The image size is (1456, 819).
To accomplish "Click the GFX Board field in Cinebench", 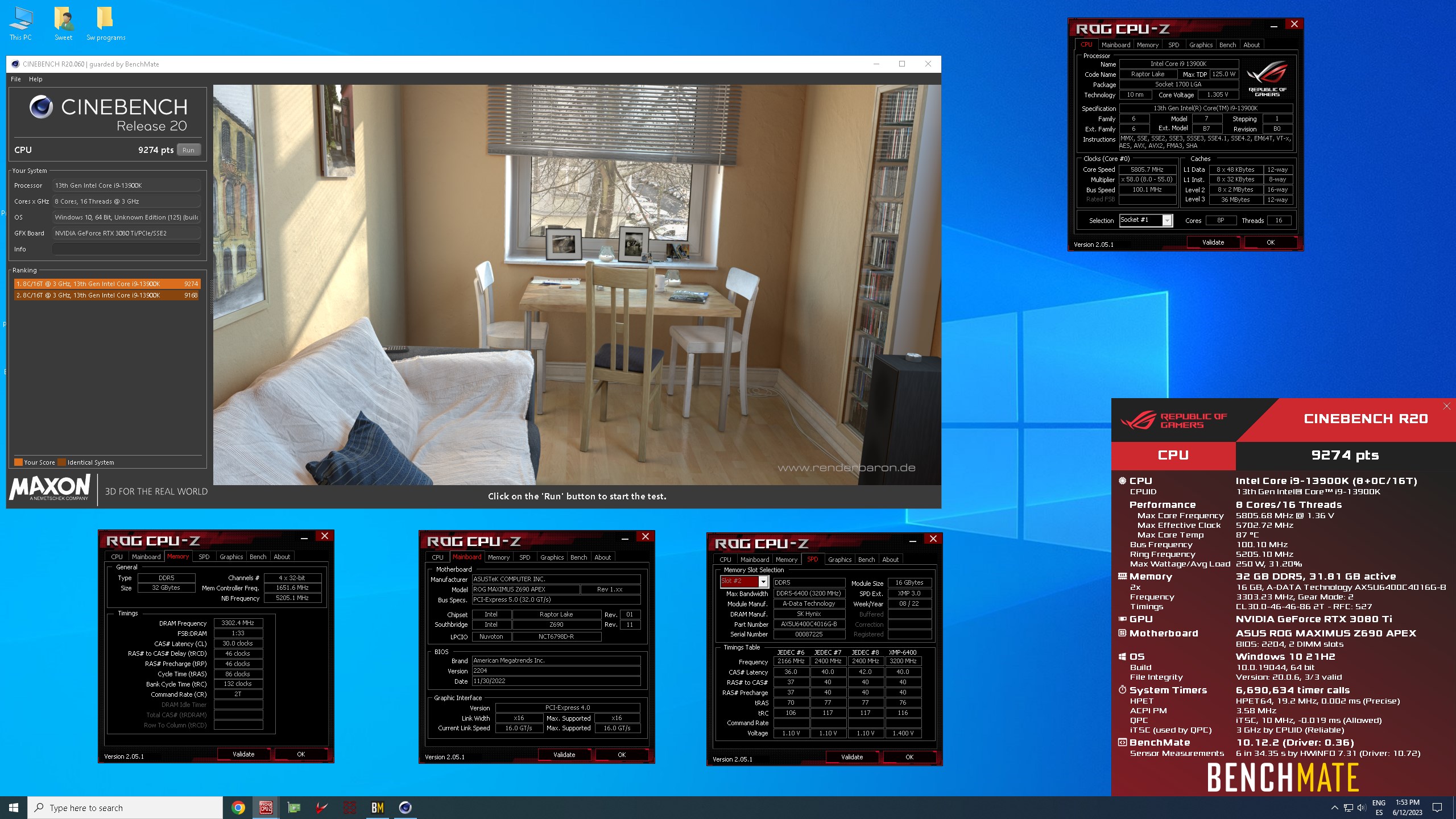I will 126,233.
